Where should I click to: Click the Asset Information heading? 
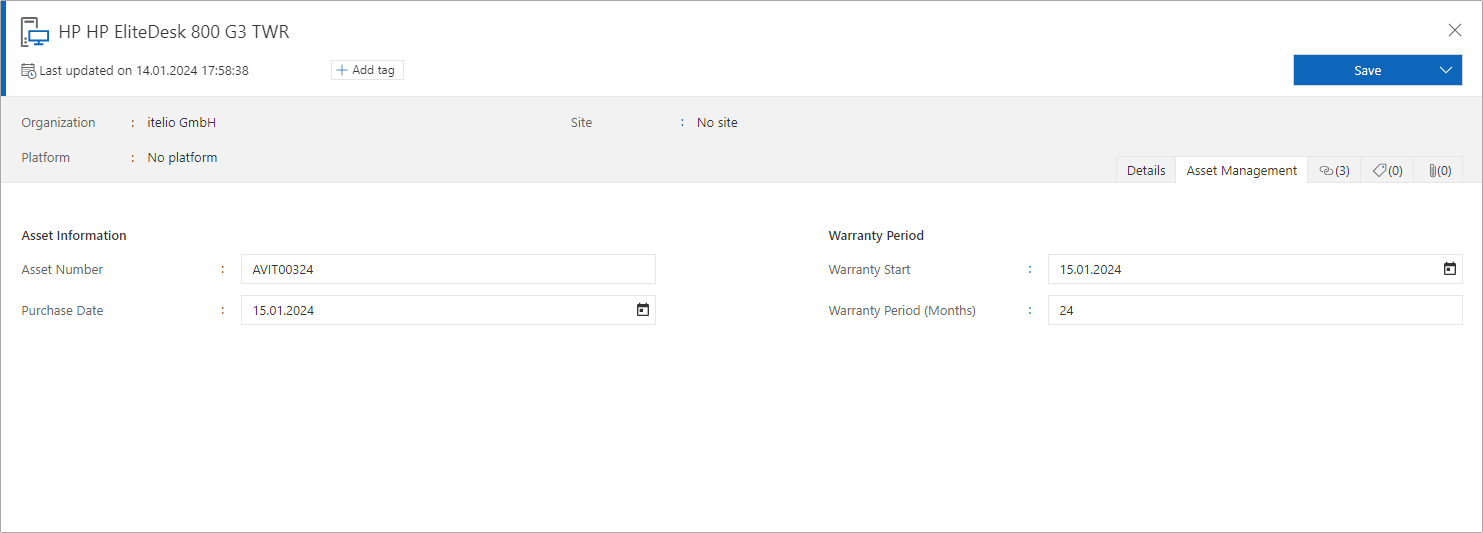(74, 236)
